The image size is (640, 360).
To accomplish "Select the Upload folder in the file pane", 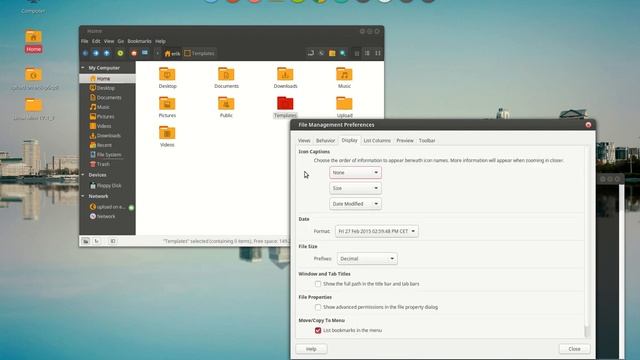I will pyautogui.click(x=344, y=107).
